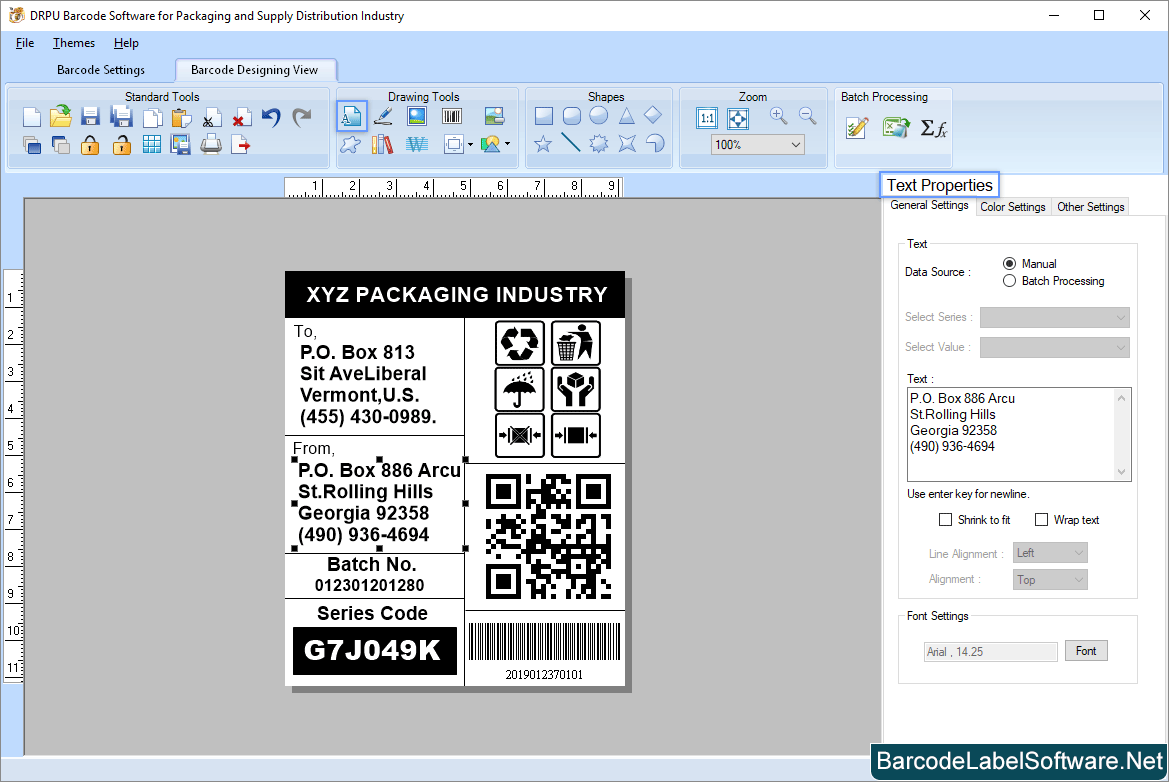Image resolution: width=1169 pixels, height=782 pixels.
Task: Unlock the object with open padlock icon
Action: [122, 145]
